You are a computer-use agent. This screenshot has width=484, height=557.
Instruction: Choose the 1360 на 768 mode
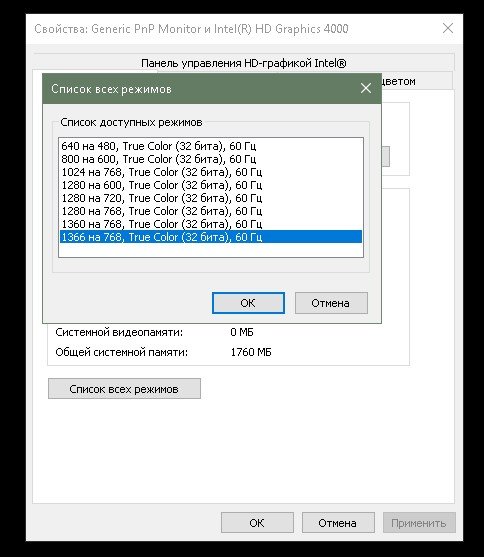point(211,224)
